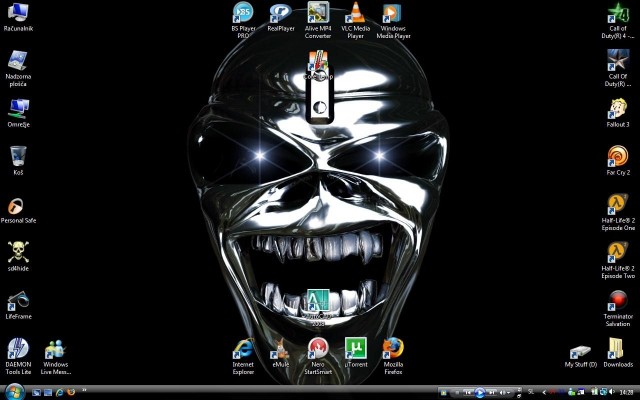Open Mozilla Firefox desktop shortcut
Viewport: 640px width, 400px height.
click(393, 356)
